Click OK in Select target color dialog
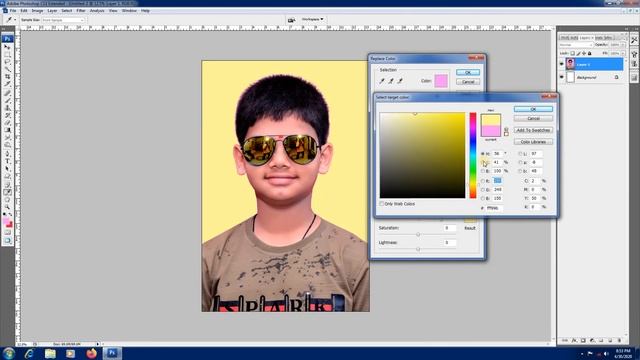Viewport: 640px width, 360px height. 533,109
